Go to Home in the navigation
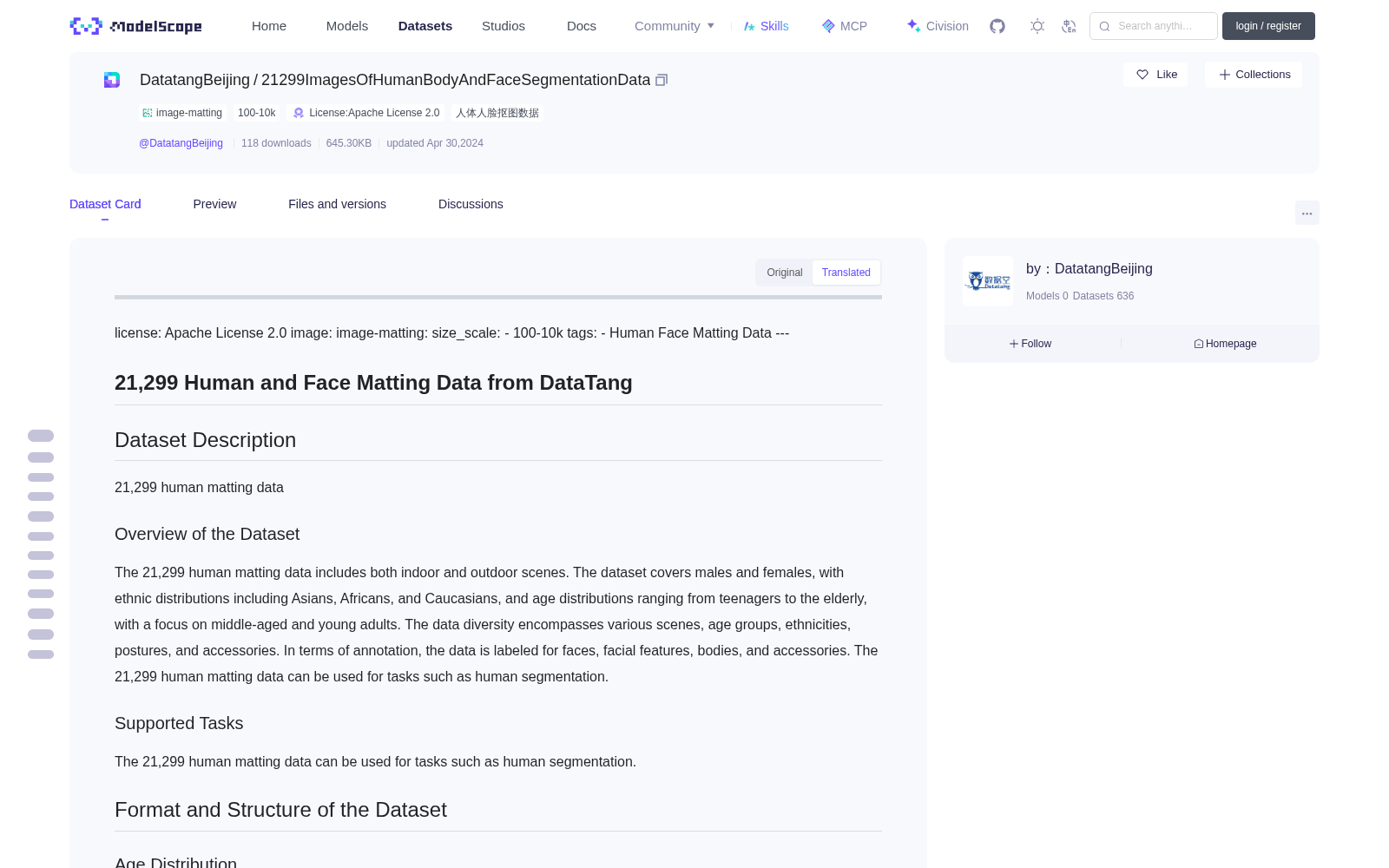This screenshot has height=868, width=1389. tap(269, 26)
